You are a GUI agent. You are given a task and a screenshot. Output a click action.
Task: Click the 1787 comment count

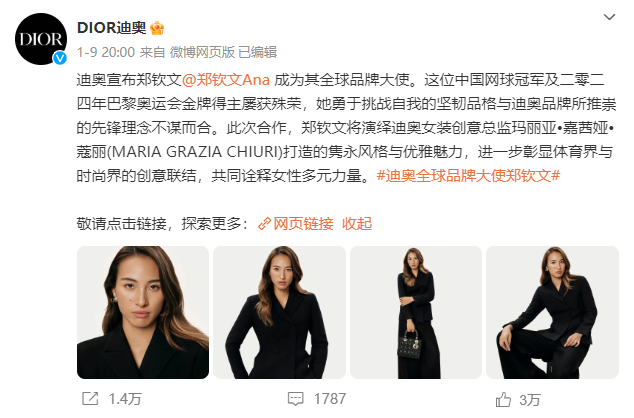coord(330,399)
